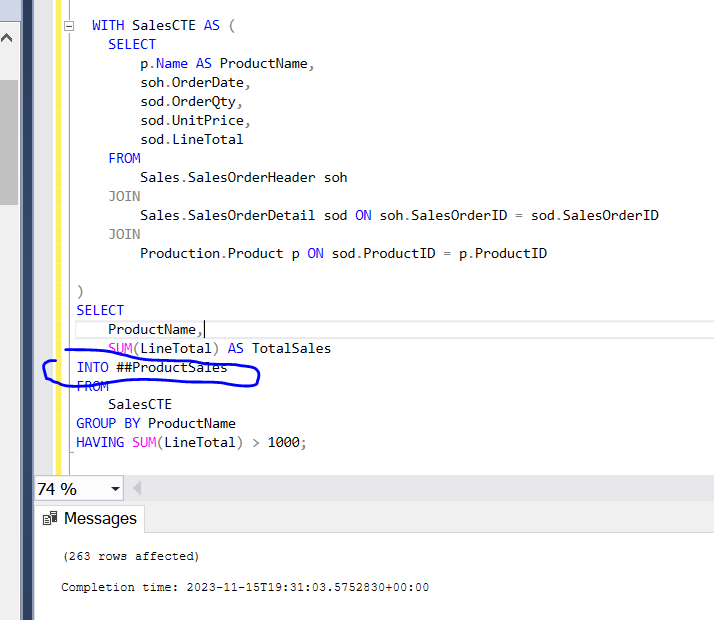Click the HAVING keyword in the query

point(100,442)
